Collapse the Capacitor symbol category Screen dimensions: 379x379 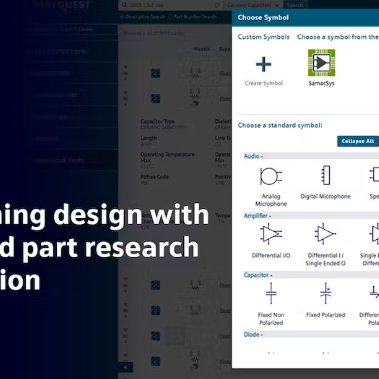258,275
